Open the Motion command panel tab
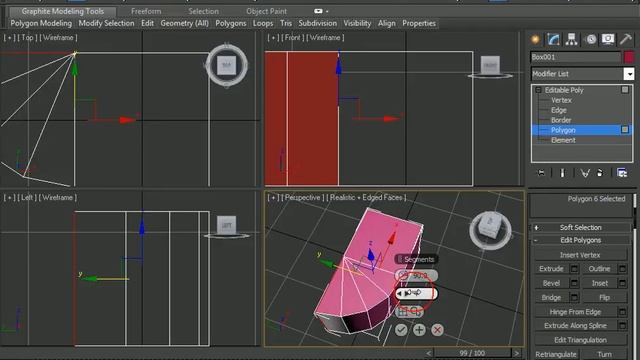 (590, 39)
